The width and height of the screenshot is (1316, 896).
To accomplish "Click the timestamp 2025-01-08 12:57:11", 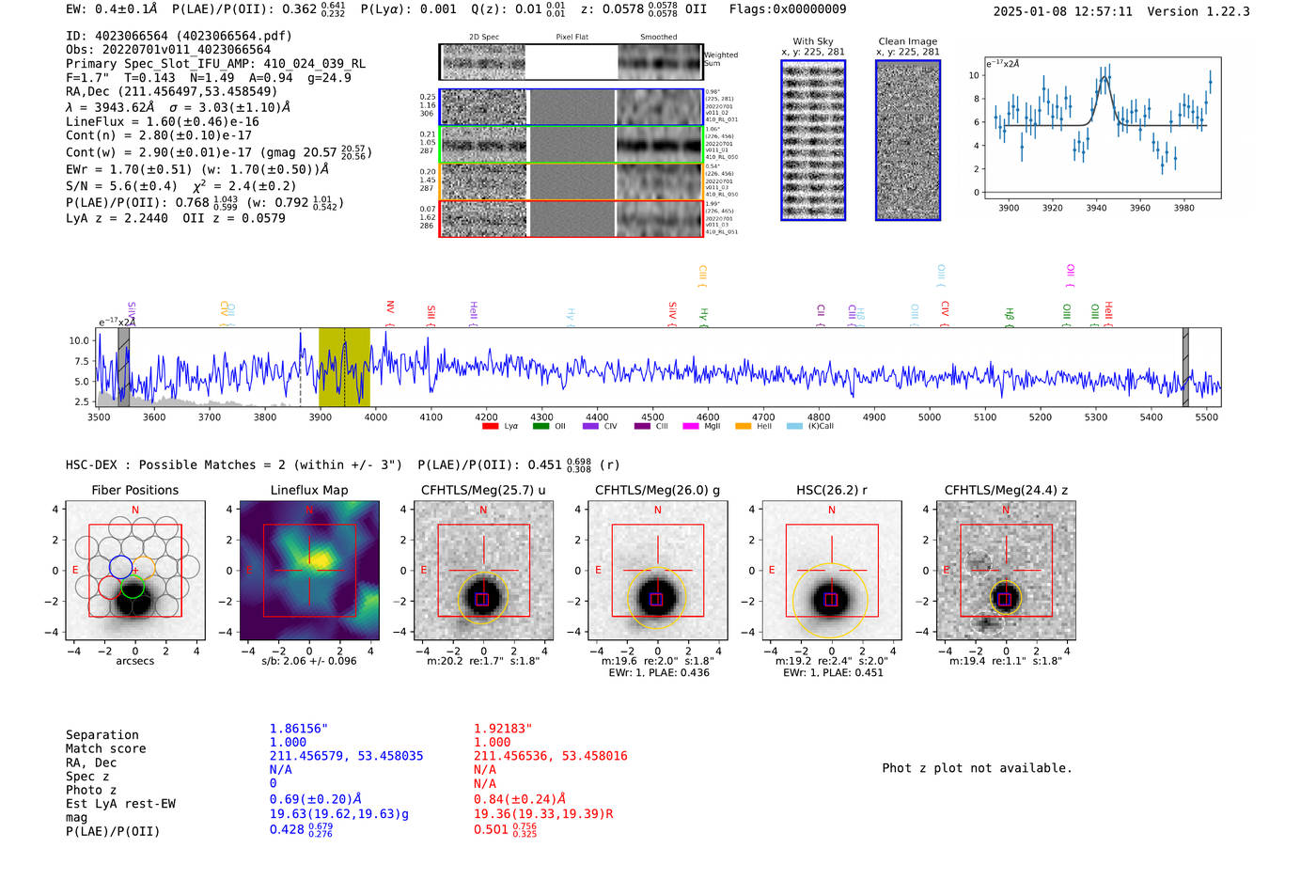I will [1063, 11].
